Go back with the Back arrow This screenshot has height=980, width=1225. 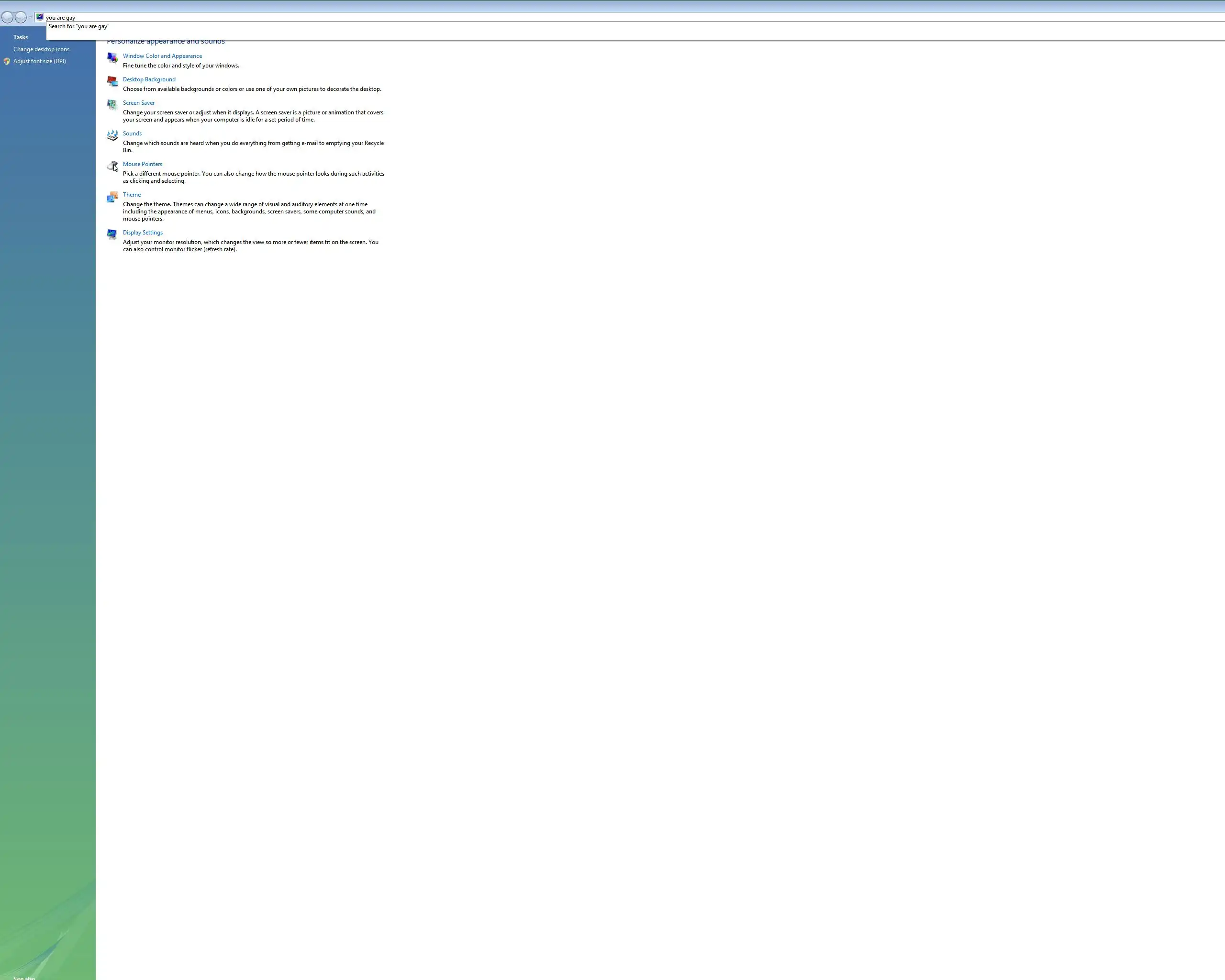[x=7, y=17]
